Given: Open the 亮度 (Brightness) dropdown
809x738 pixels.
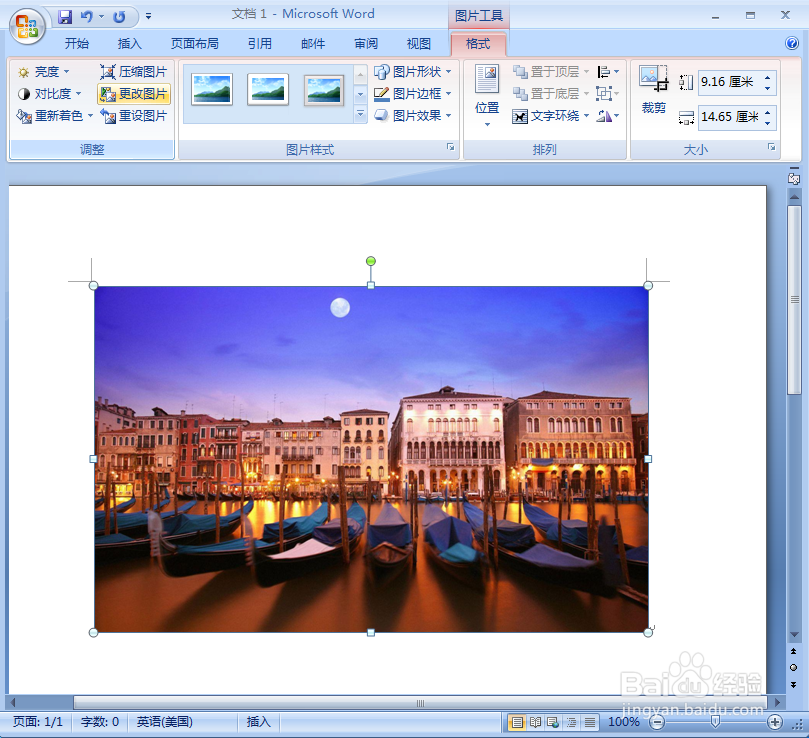Looking at the screenshot, I should 44,71.
